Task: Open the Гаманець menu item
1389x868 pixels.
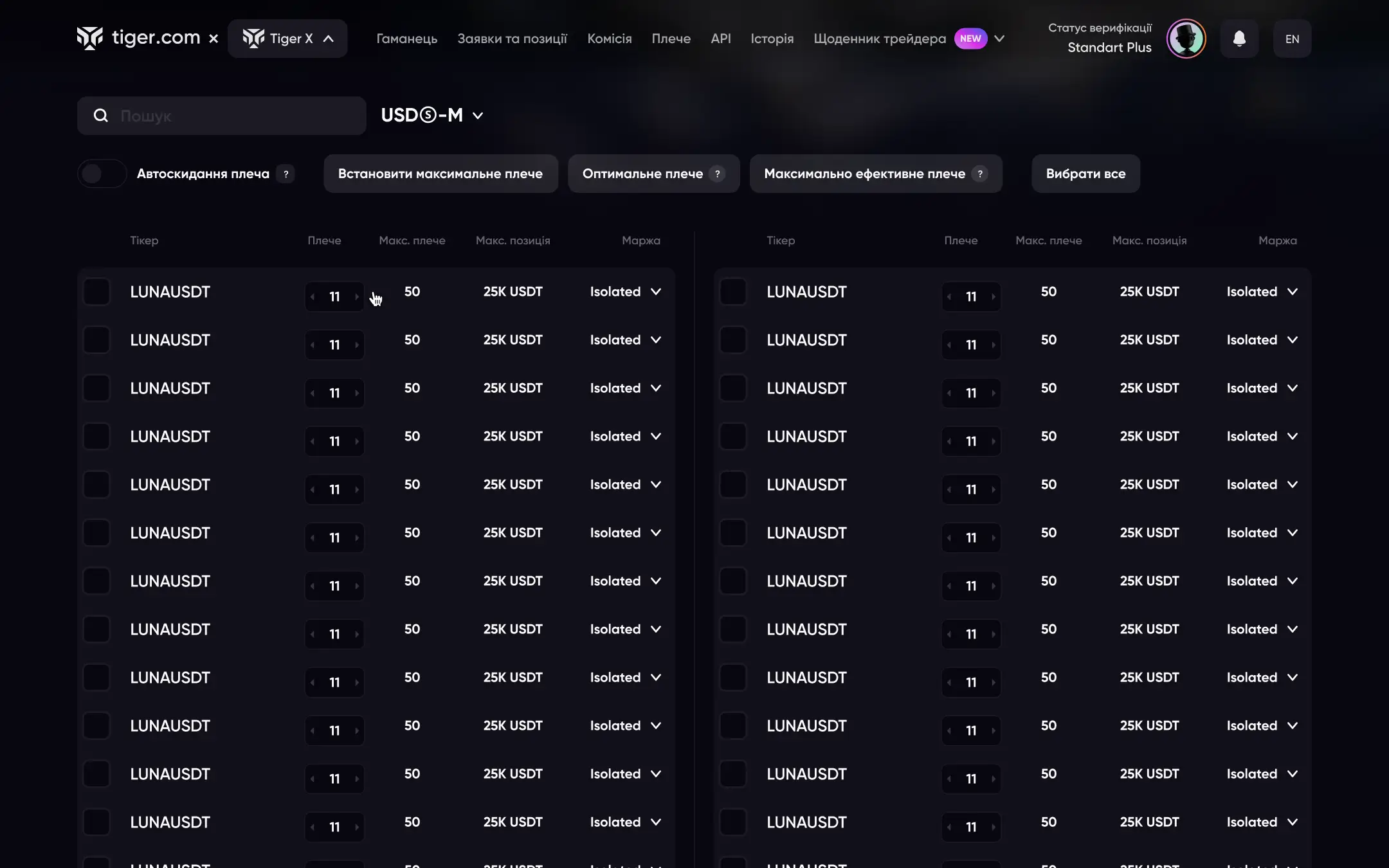Action: click(x=406, y=39)
